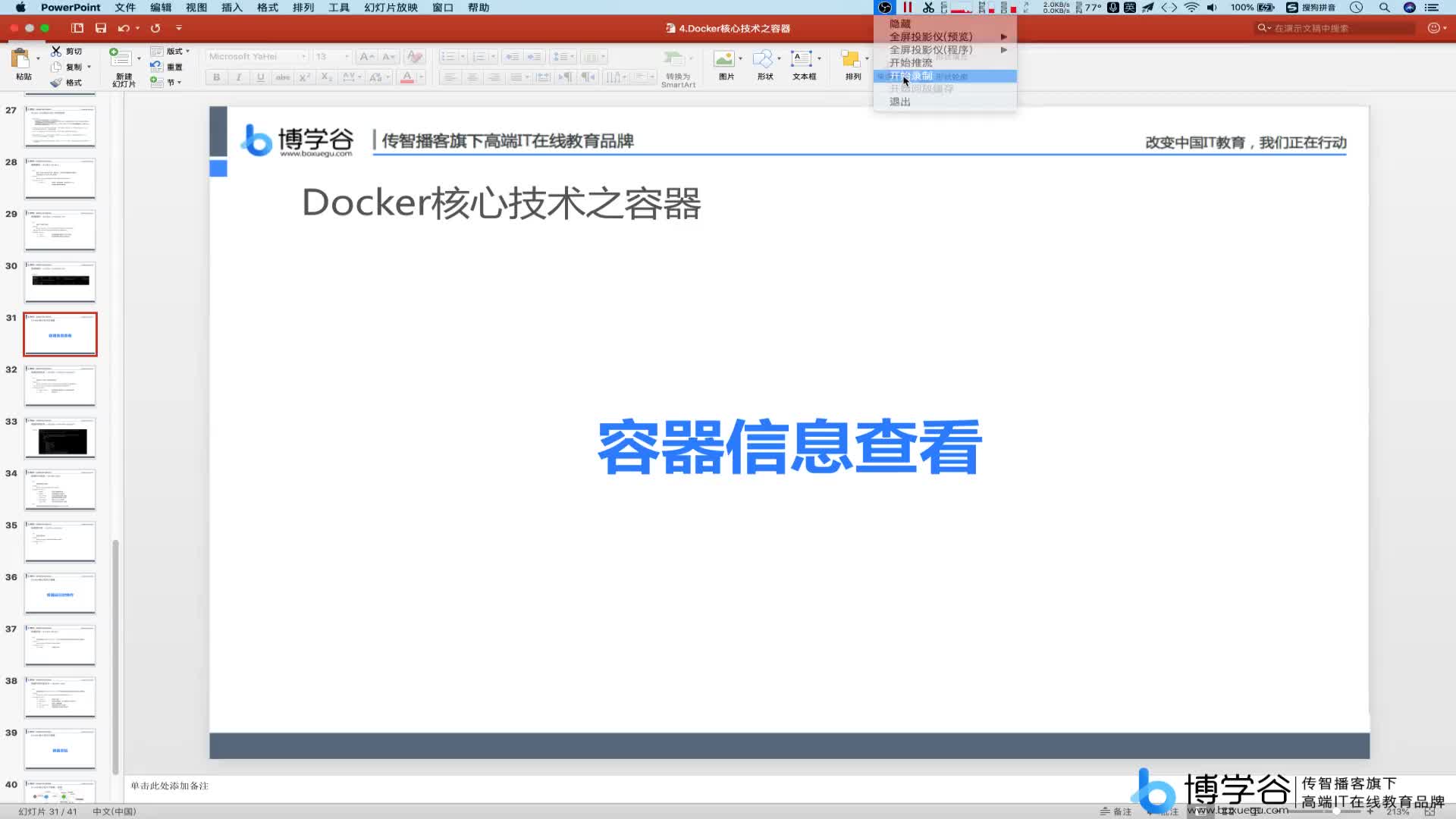This screenshot has height=819, width=1456.
Task: Click the New Slide (新建幻灯片) icon
Action: point(121,58)
